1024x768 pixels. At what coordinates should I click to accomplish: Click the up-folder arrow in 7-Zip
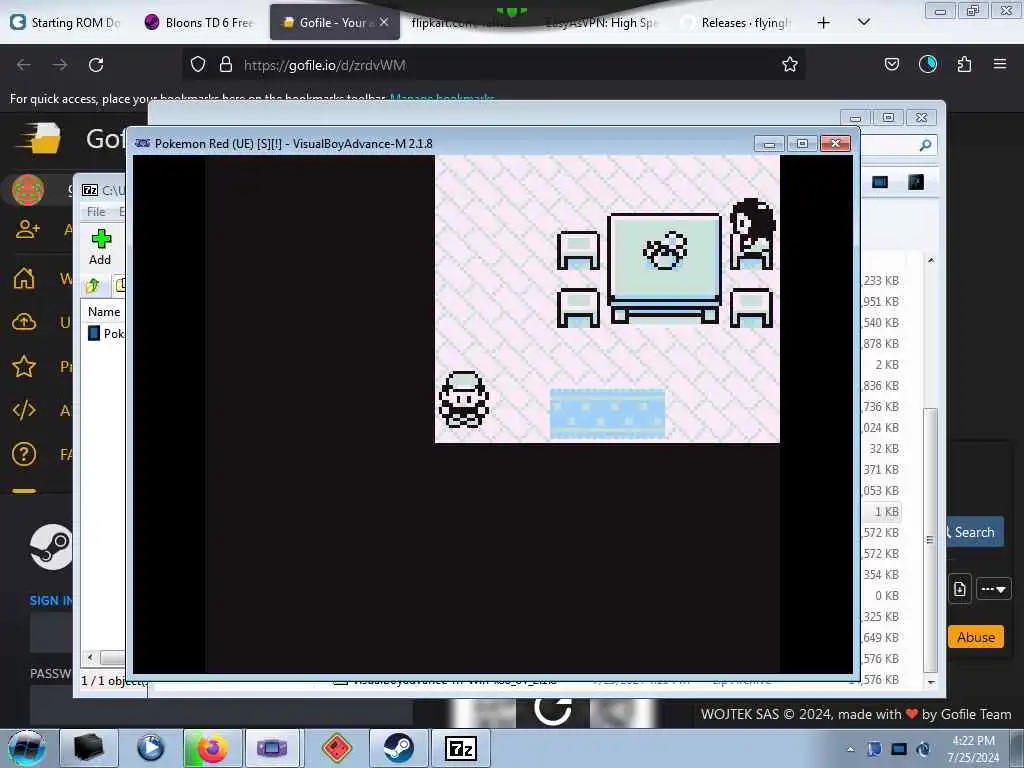click(92, 285)
